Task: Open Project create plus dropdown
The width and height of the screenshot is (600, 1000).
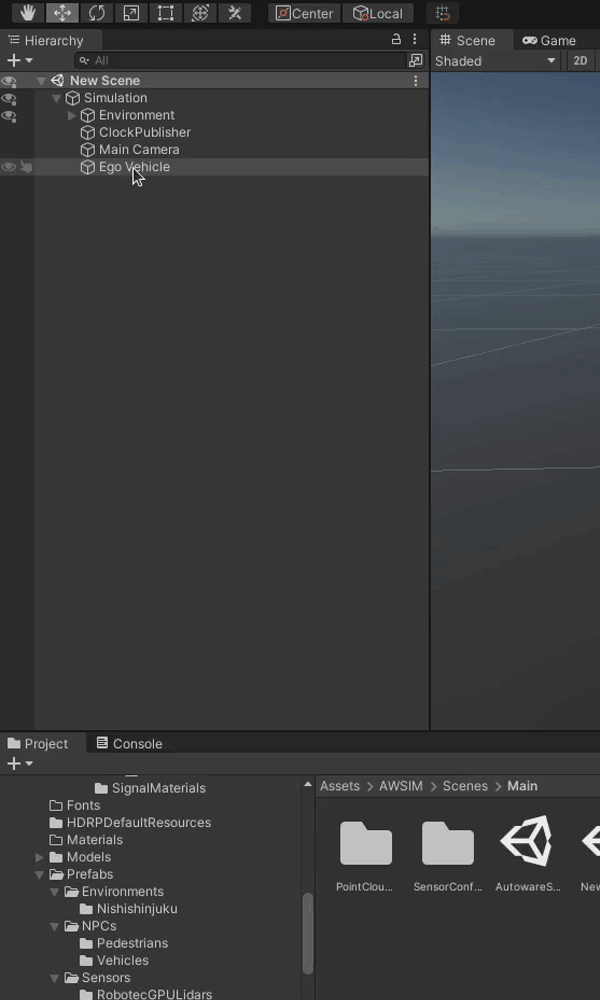Action: click(19, 763)
